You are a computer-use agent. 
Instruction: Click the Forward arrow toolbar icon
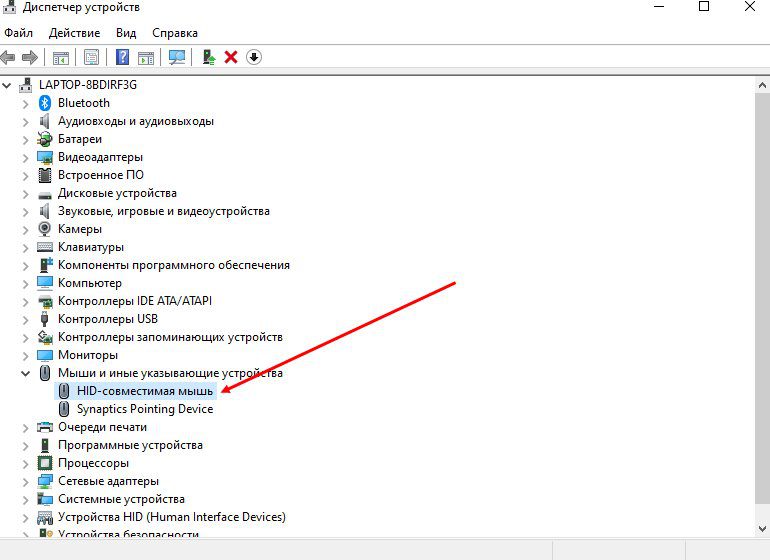[30, 57]
